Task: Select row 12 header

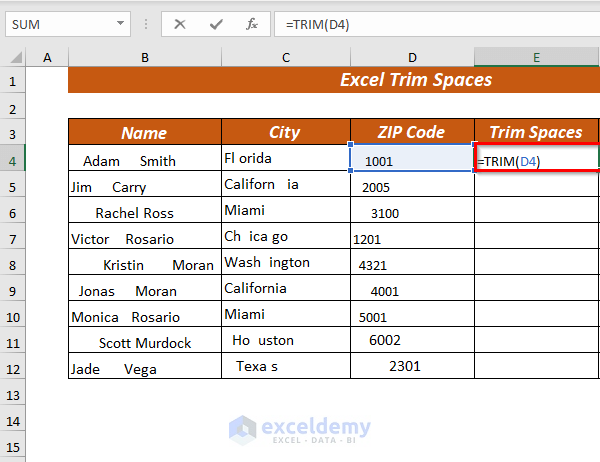Action: [x=13, y=369]
